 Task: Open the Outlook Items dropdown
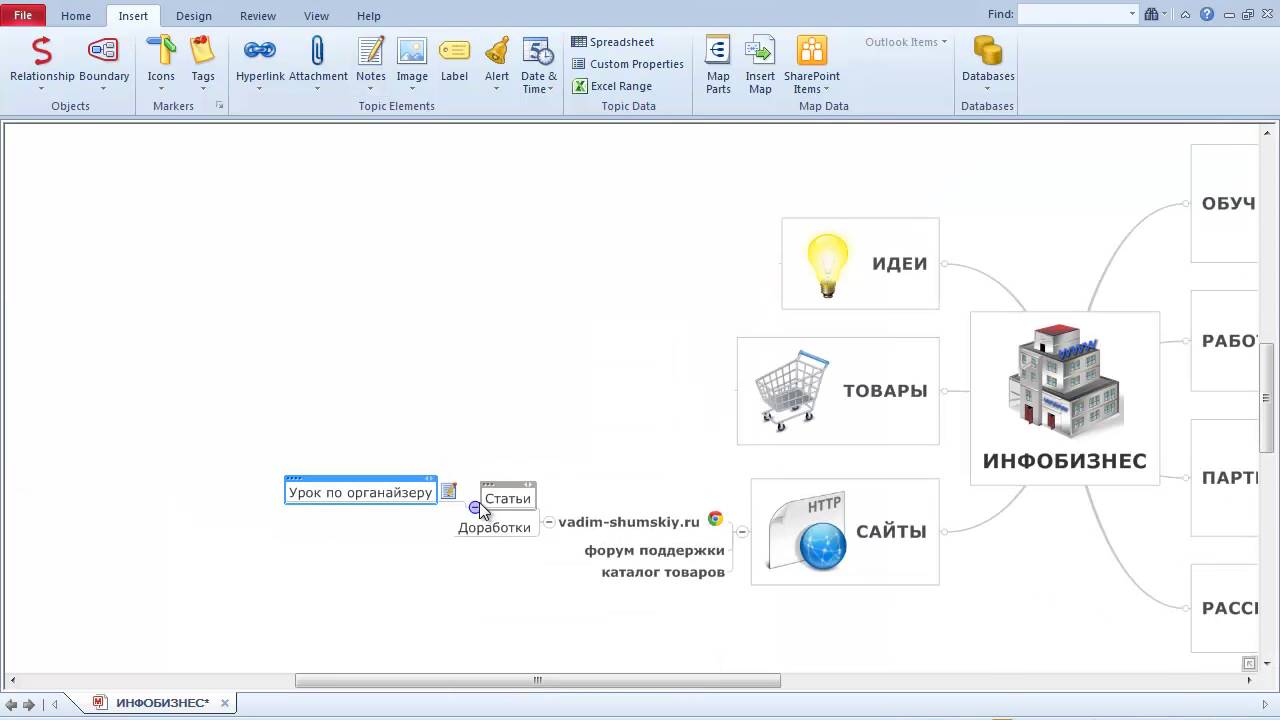(x=906, y=42)
